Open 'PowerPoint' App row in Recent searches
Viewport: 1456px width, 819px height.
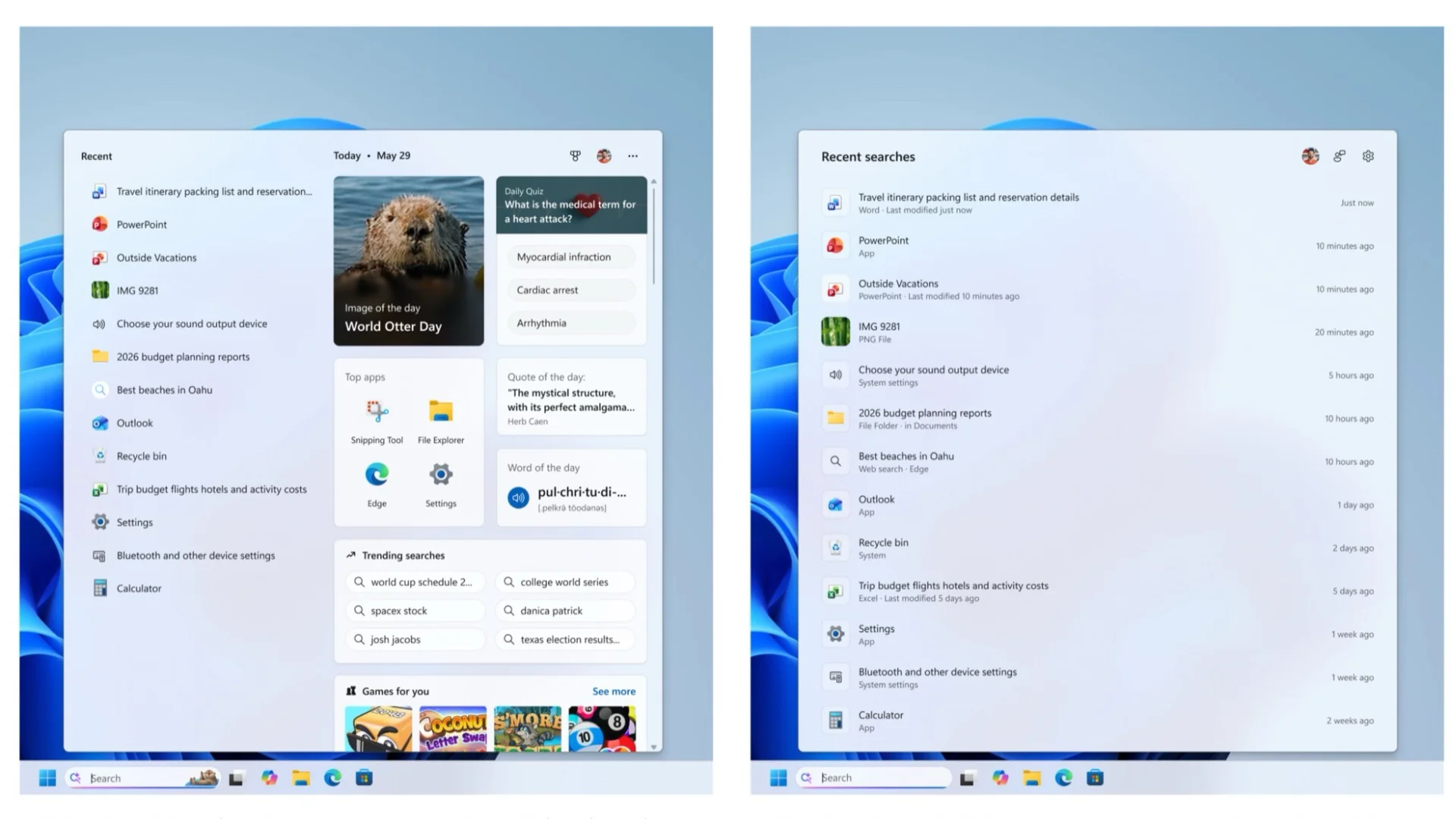[1097, 246]
